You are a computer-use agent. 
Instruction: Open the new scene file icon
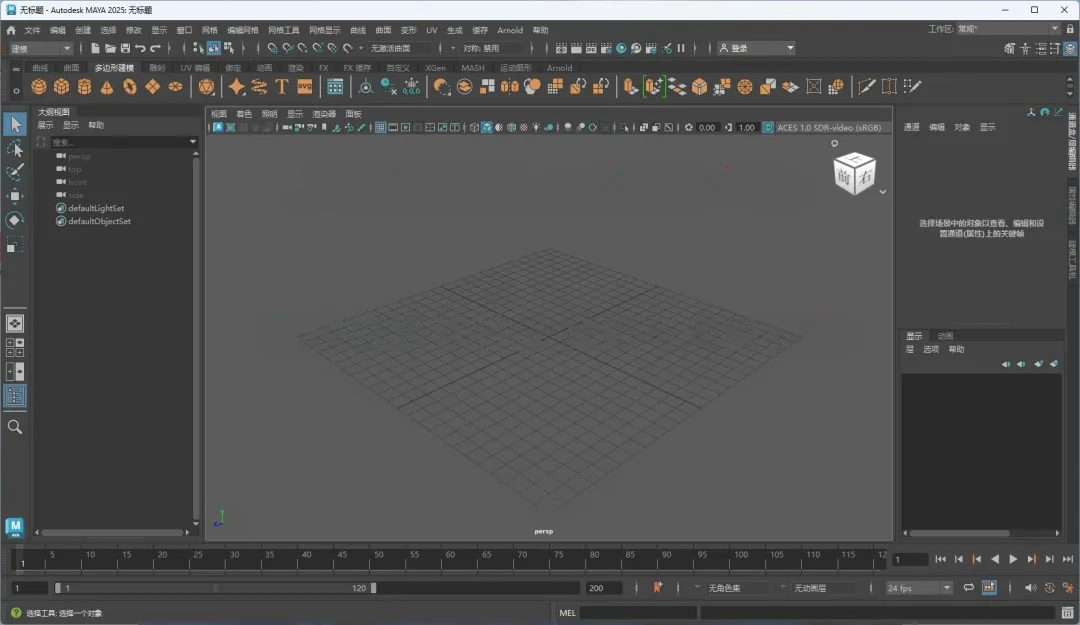[x=95, y=48]
